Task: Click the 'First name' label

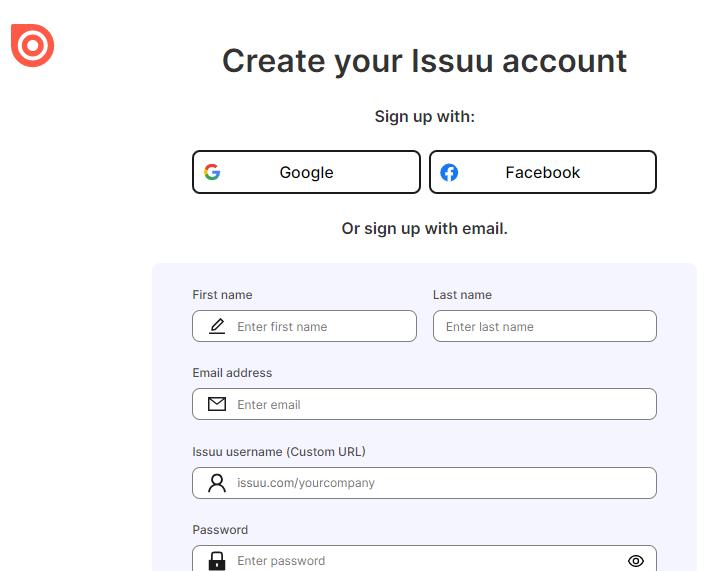Action: pyautogui.click(x=222, y=295)
